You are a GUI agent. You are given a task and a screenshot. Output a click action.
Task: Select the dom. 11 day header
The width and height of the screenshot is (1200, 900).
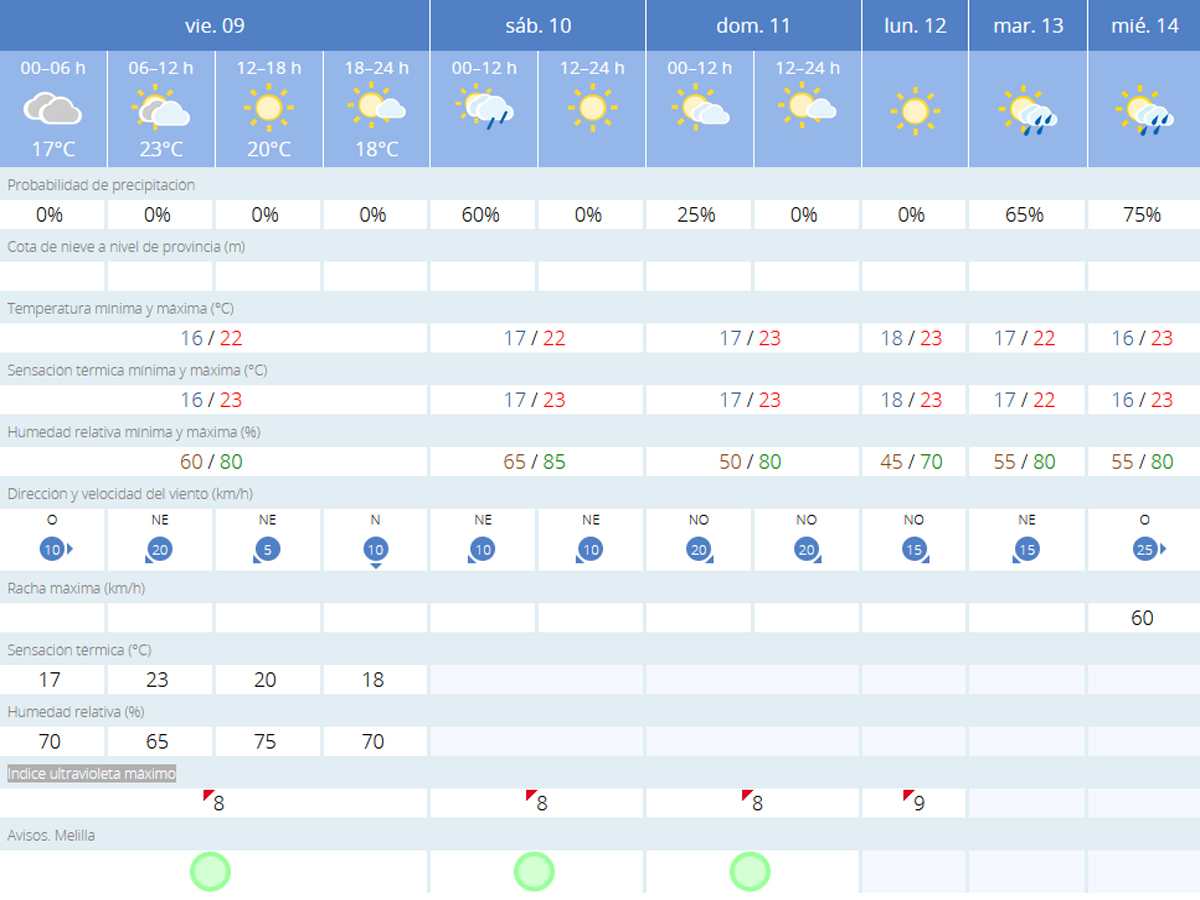754,25
